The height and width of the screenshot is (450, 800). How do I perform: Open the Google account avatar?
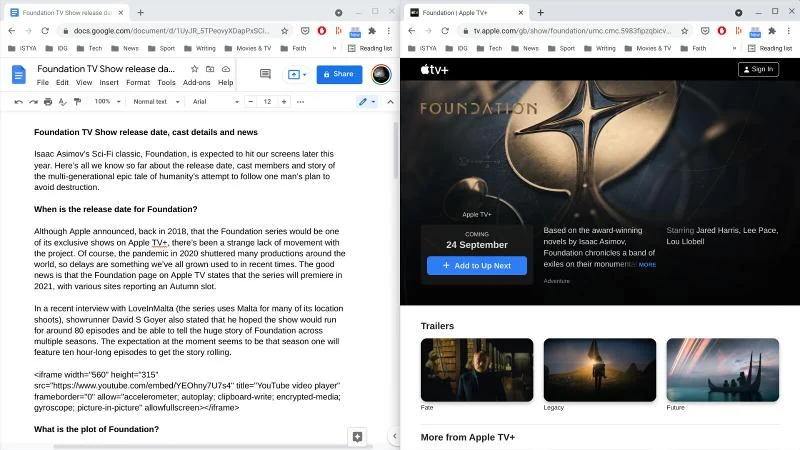pos(381,74)
